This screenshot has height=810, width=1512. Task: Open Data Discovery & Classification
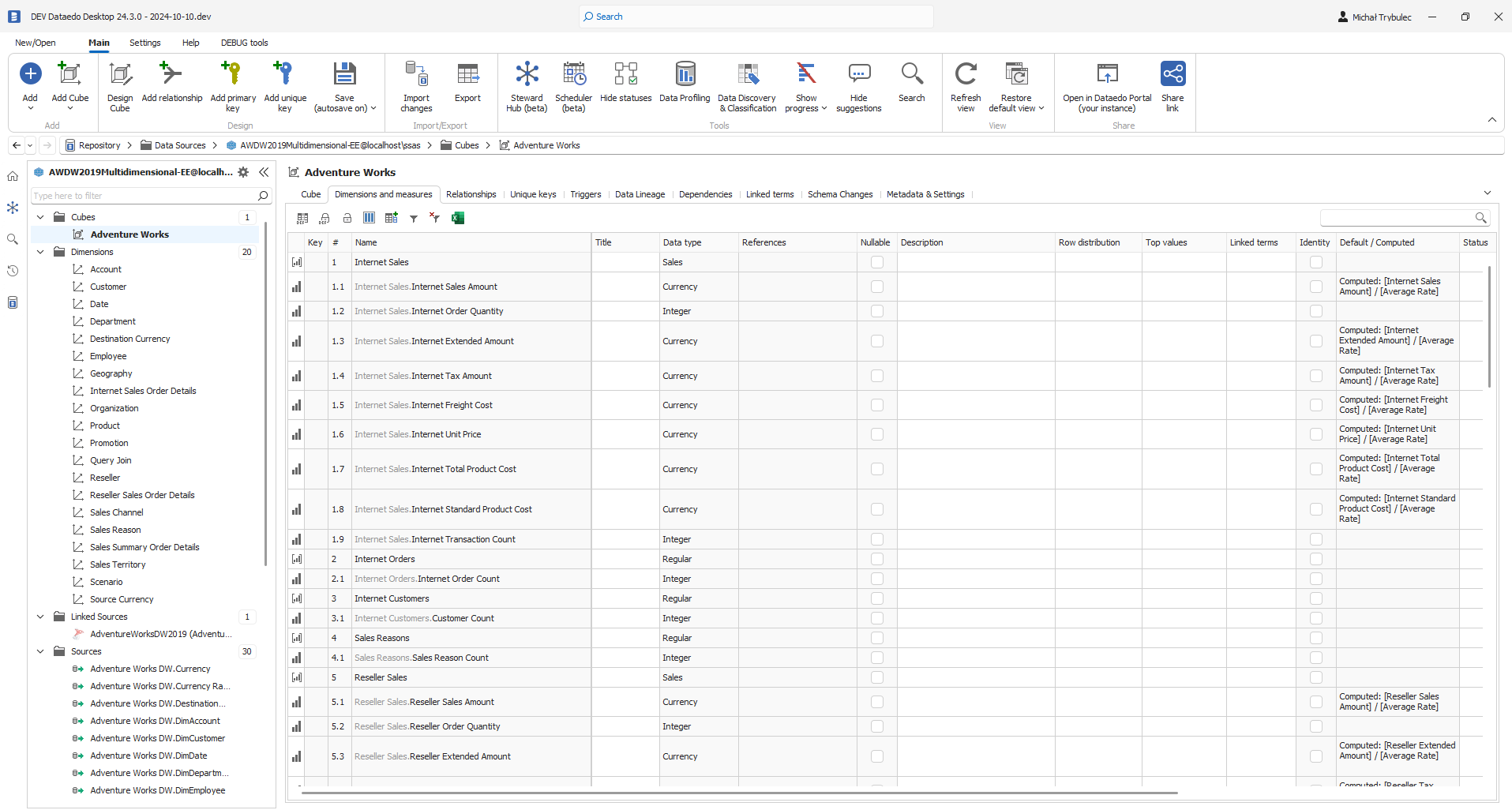tap(747, 87)
